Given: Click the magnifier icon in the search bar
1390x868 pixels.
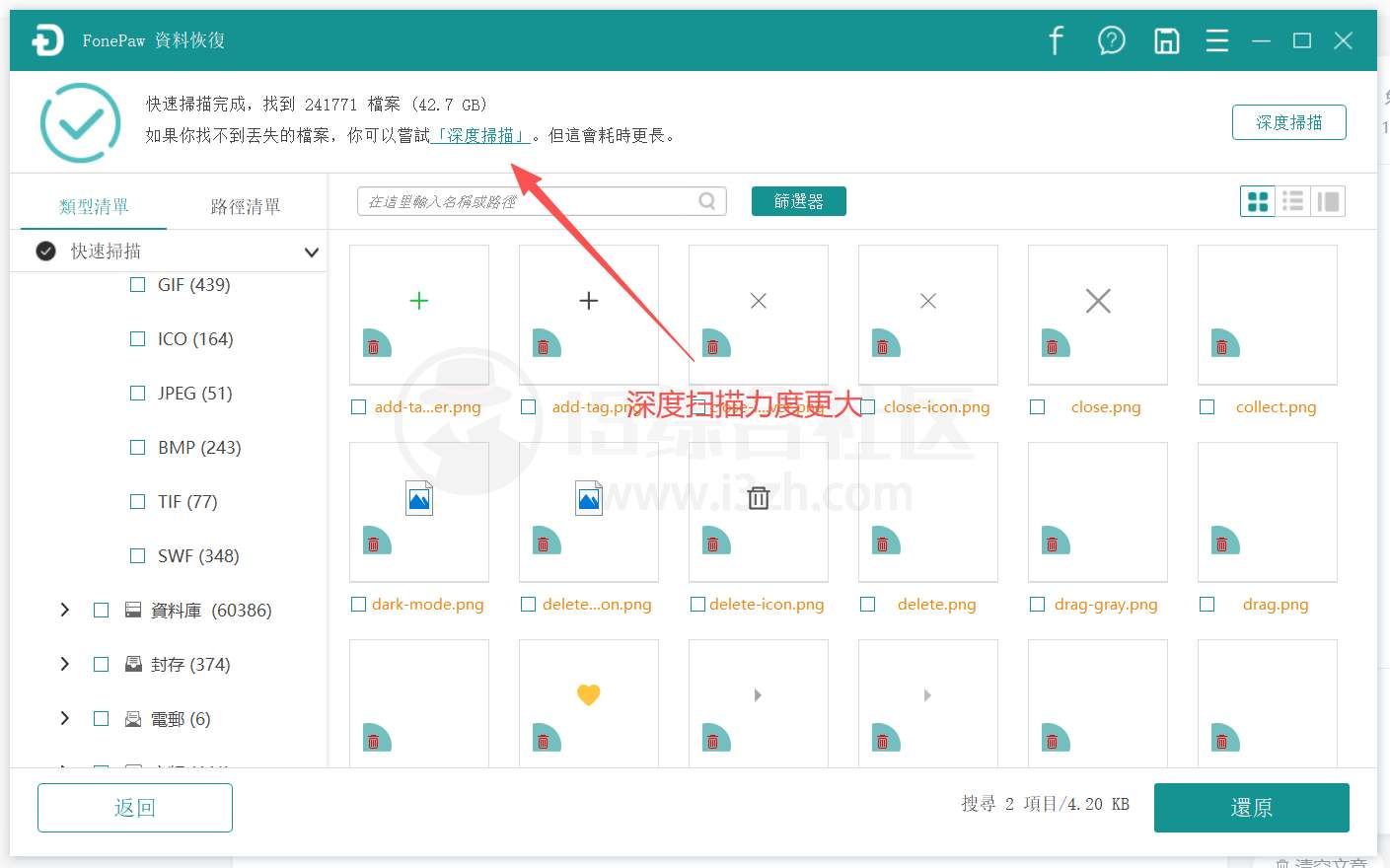Looking at the screenshot, I should 706,200.
